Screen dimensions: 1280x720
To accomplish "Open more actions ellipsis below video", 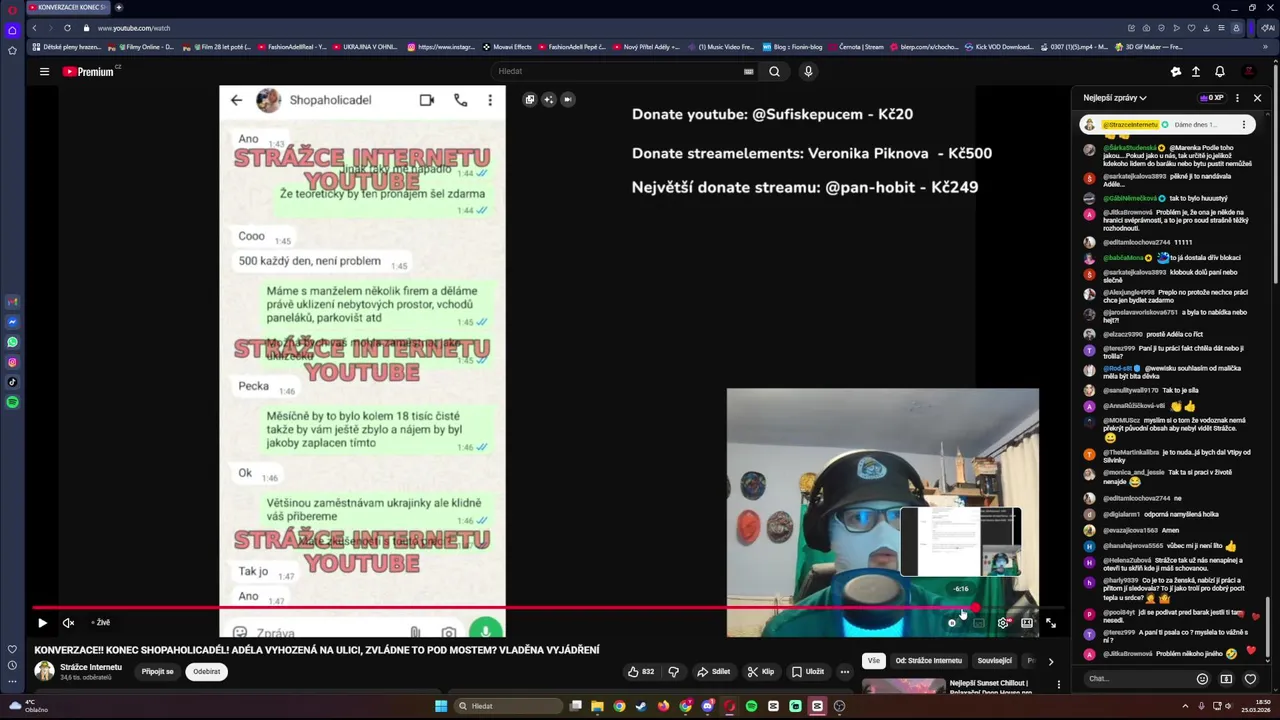I will (845, 672).
